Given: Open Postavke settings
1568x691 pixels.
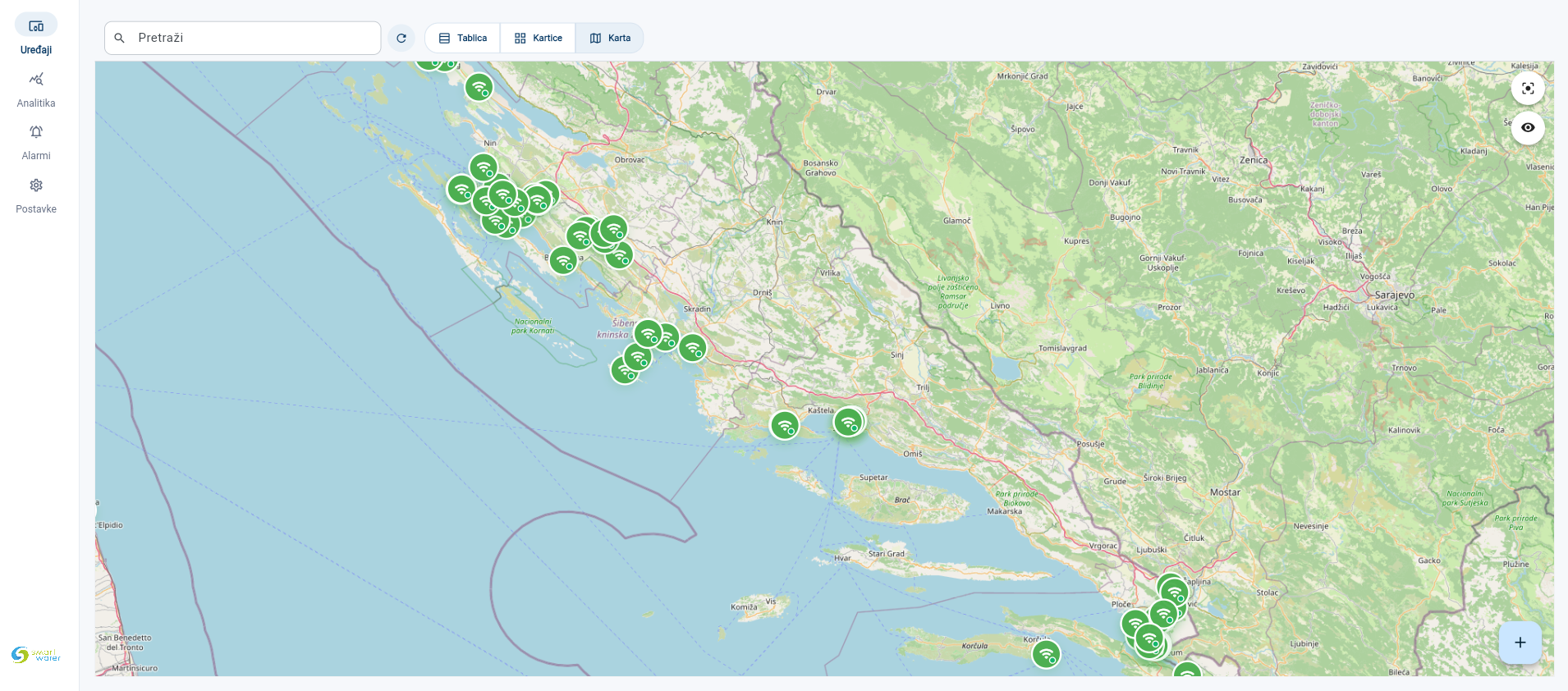Looking at the screenshot, I should point(36,195).
